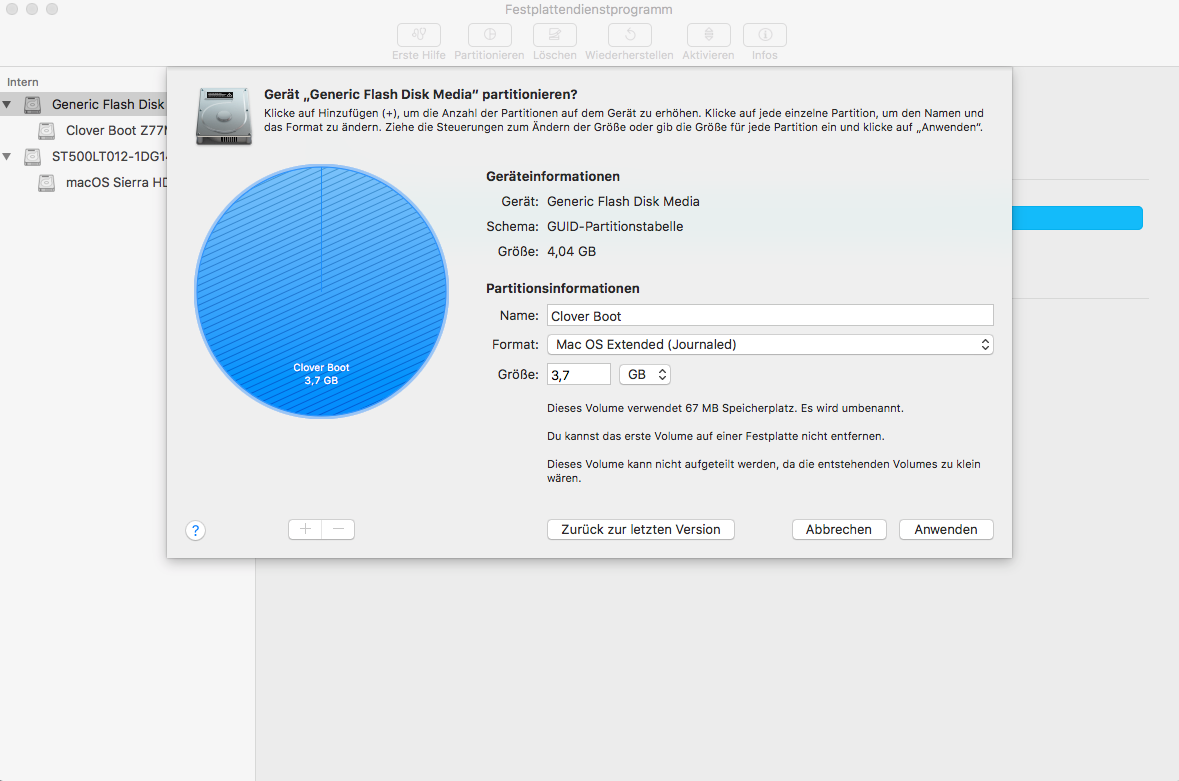Click the Partitionieren toolbar icon
Viewport: 1179px width, 781px height.
click(x=489, y=35)
